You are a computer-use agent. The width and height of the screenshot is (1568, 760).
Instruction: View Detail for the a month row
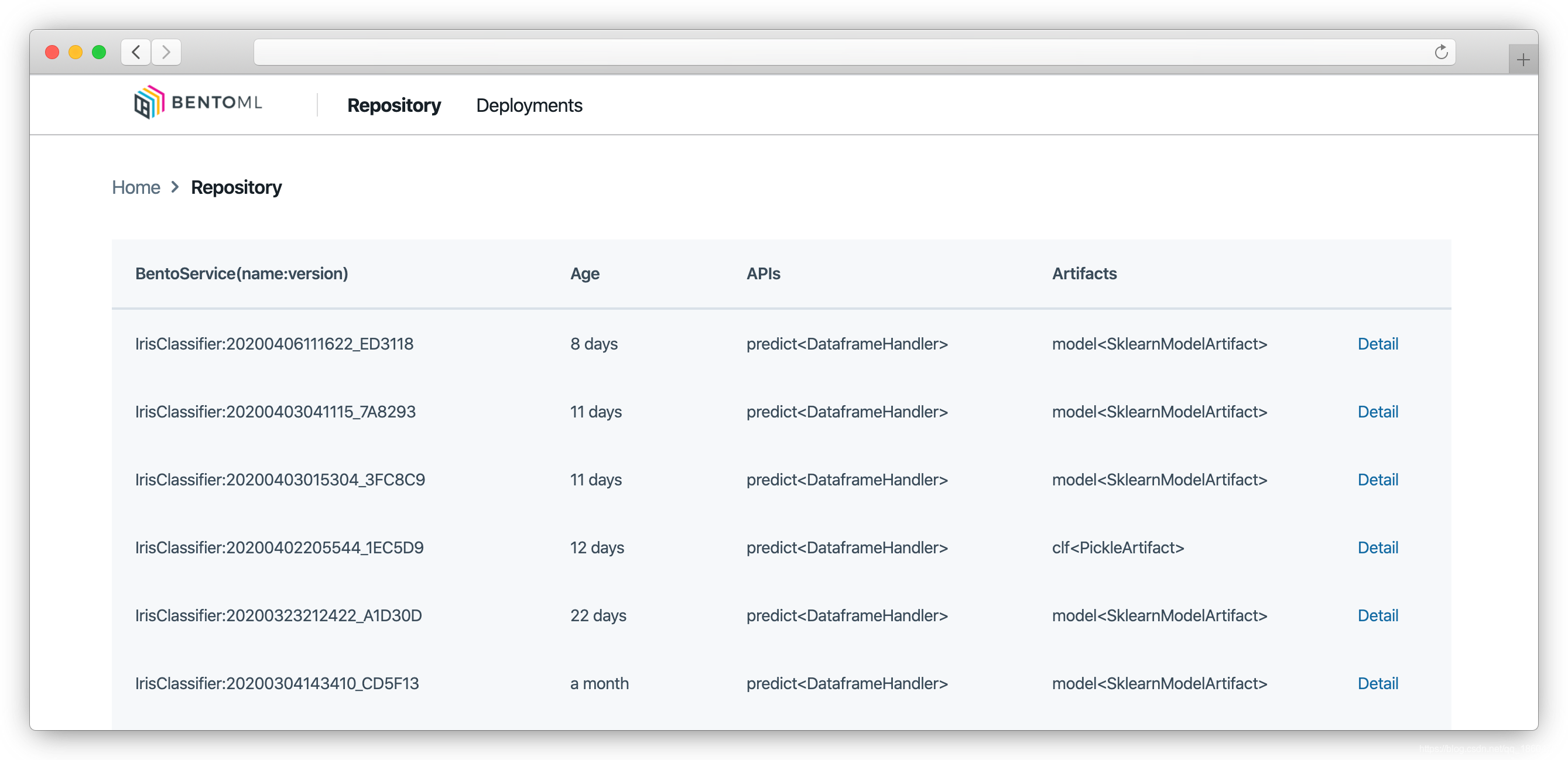tap(1378, 683)
